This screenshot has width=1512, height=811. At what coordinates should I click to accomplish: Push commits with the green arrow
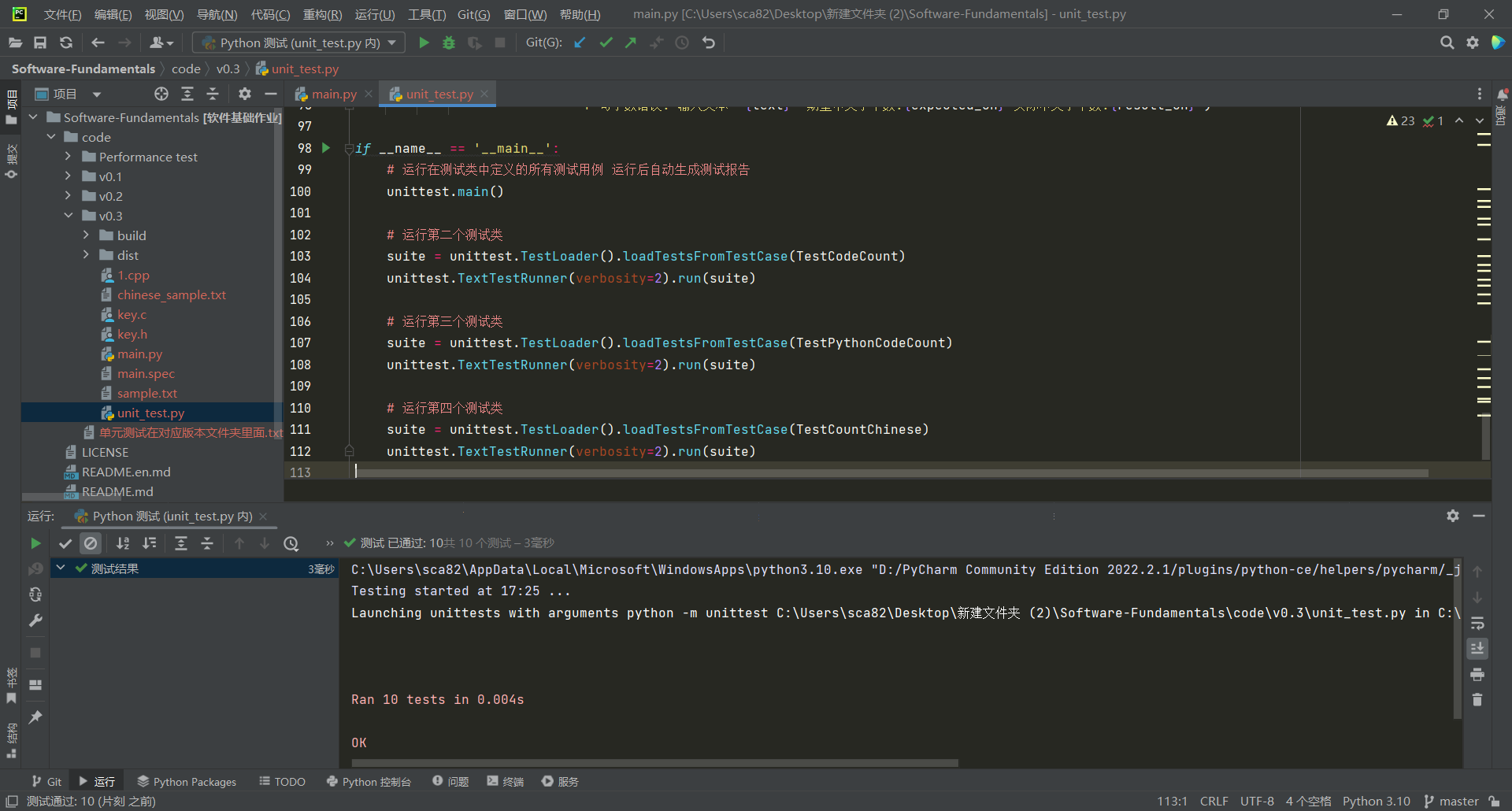pyautogui.click(x=631, y=43)
